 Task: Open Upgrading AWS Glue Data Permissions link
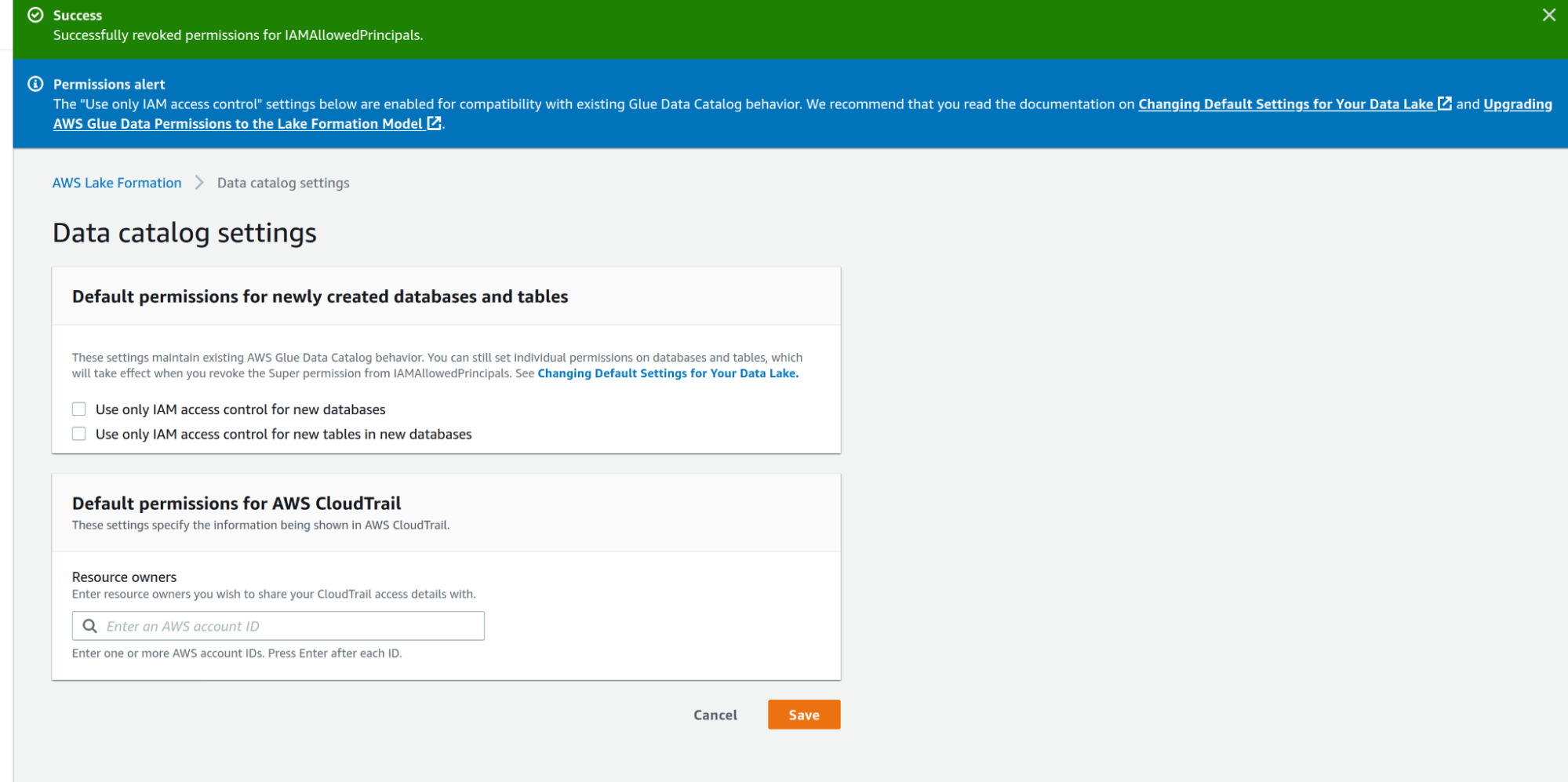click(x=238, y=124)
